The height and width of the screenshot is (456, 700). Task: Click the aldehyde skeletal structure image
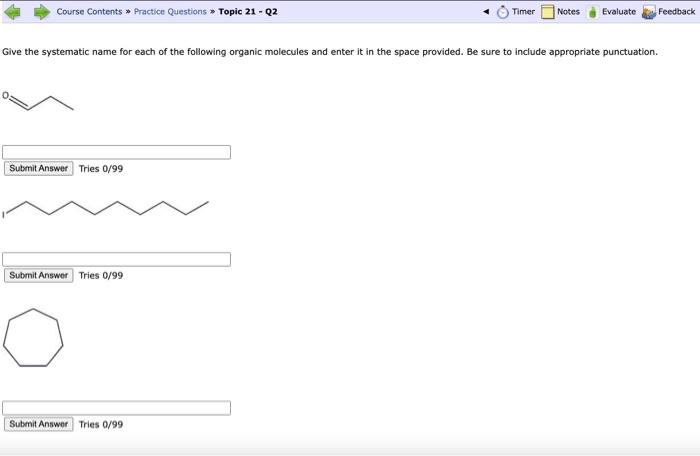pos(38,101)
